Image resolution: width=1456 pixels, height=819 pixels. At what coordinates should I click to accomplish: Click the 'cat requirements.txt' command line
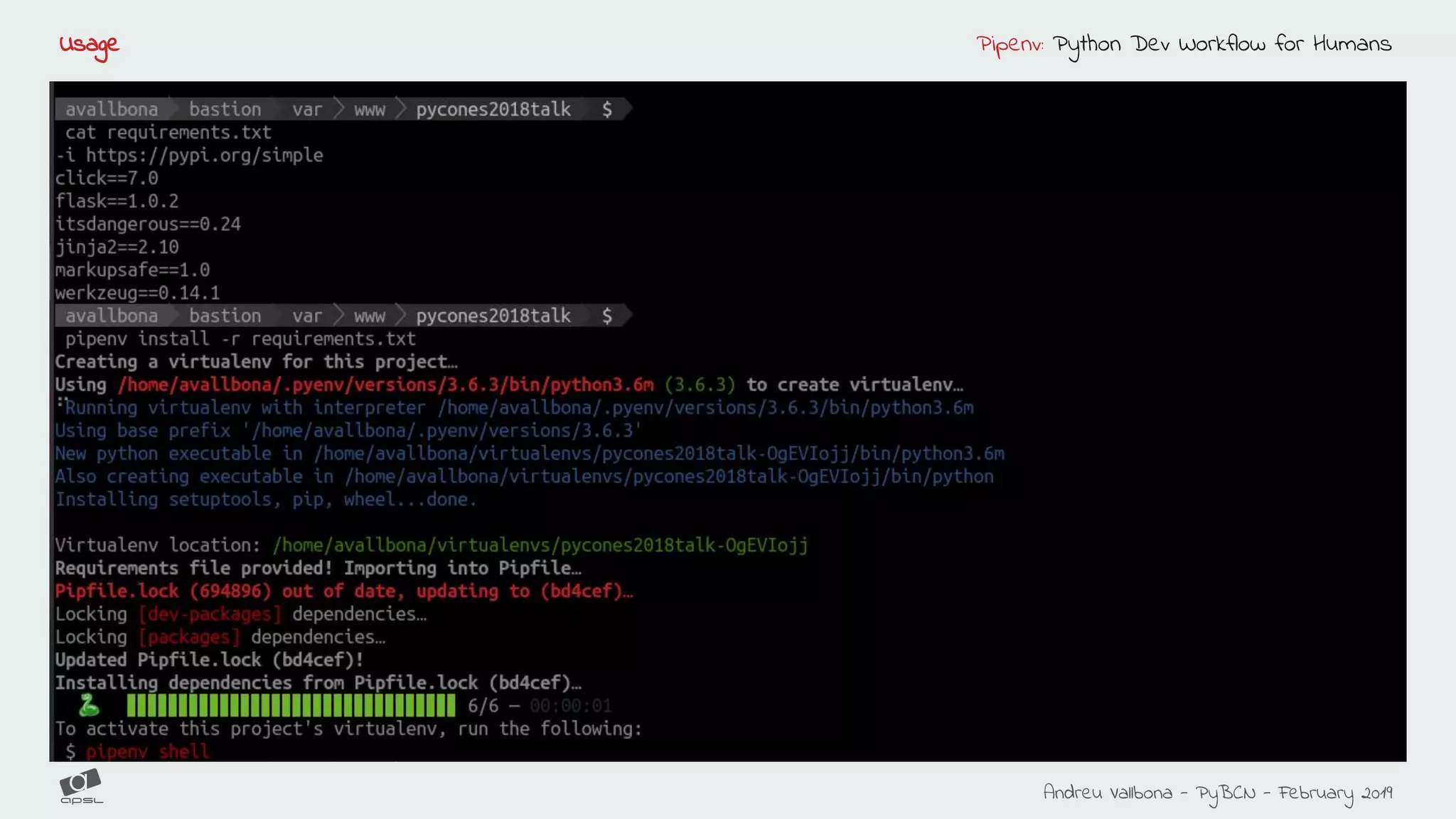(x=168, y=132)
